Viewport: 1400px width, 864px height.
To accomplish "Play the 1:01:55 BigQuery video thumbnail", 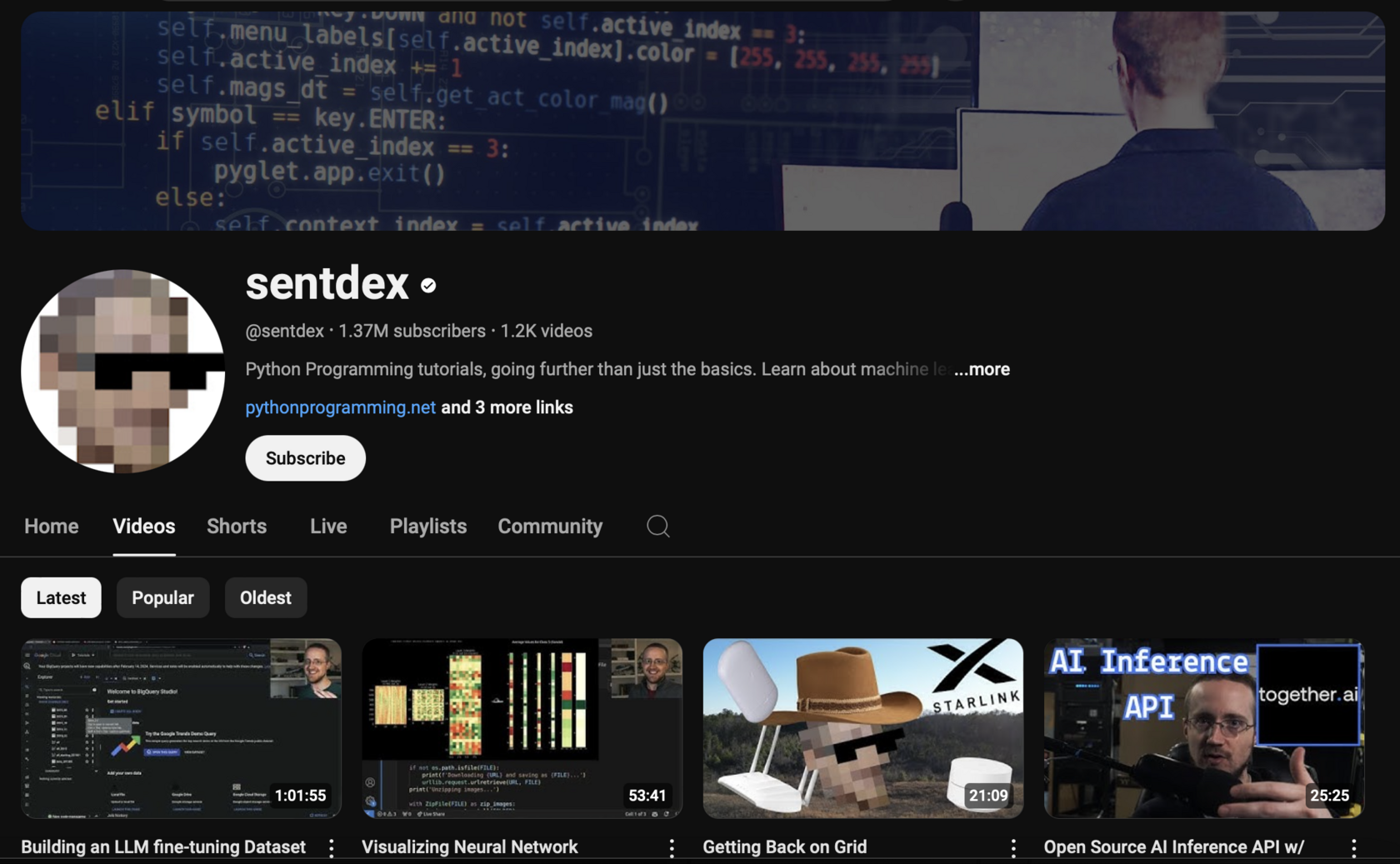I will click(181, 728).
